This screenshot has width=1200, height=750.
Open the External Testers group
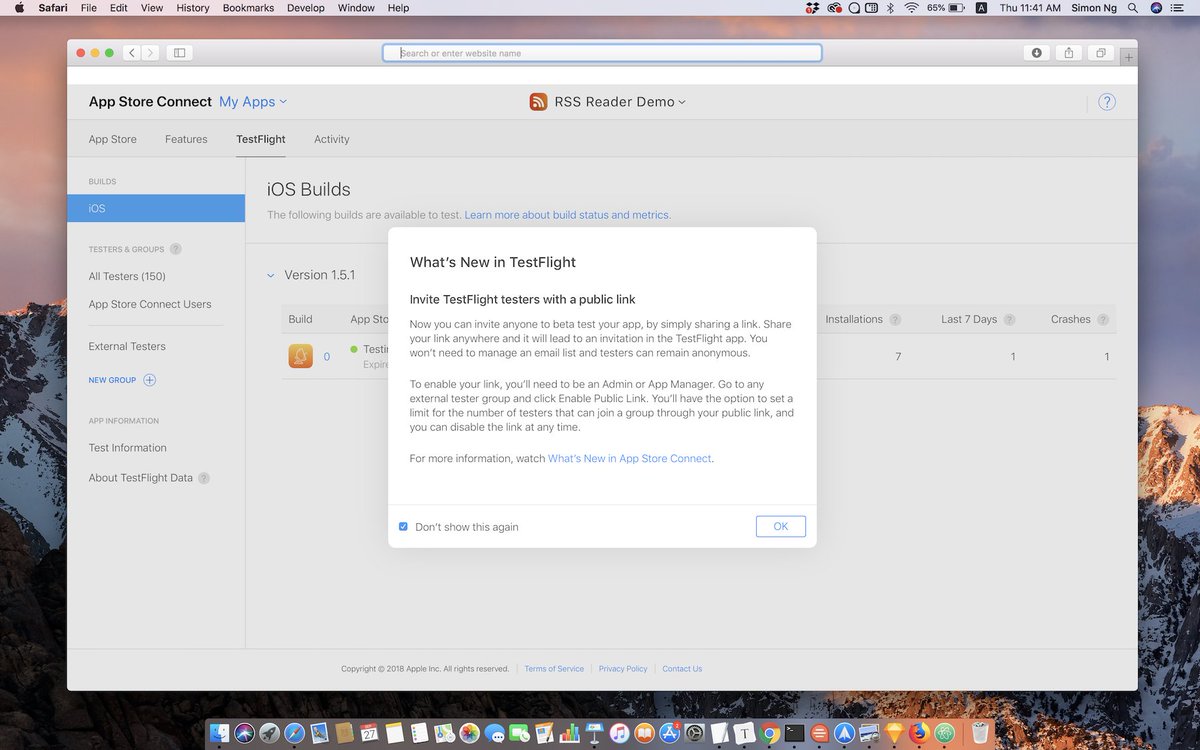(x=127, y=346)
